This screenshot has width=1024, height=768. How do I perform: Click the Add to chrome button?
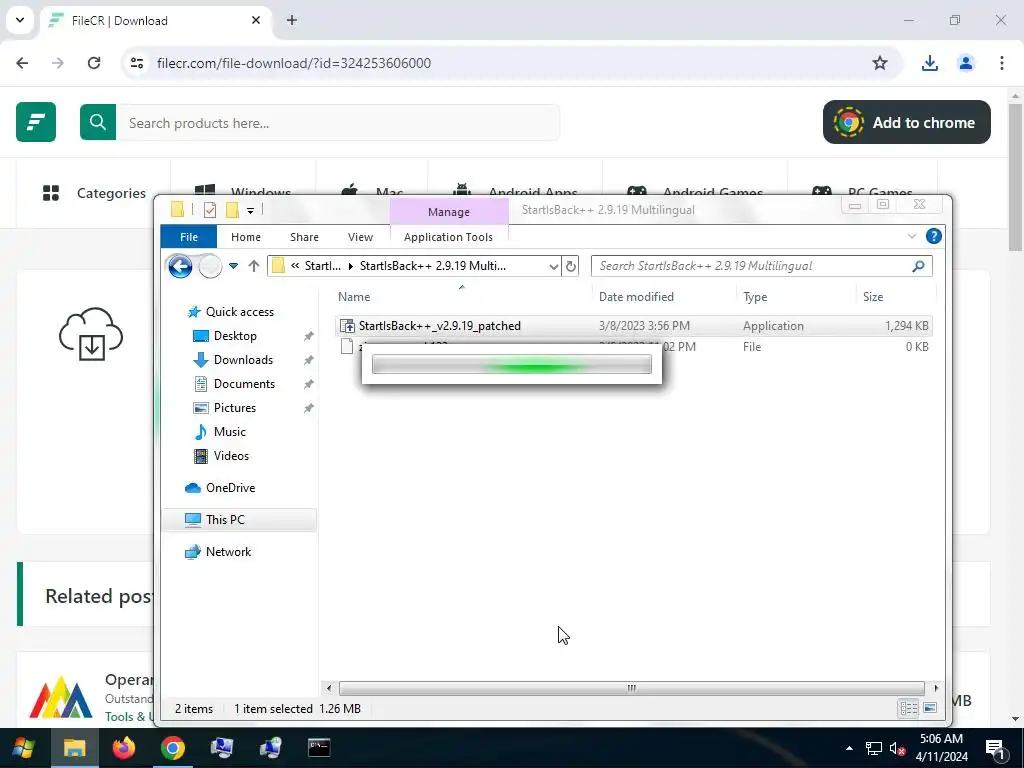(906, 122)
